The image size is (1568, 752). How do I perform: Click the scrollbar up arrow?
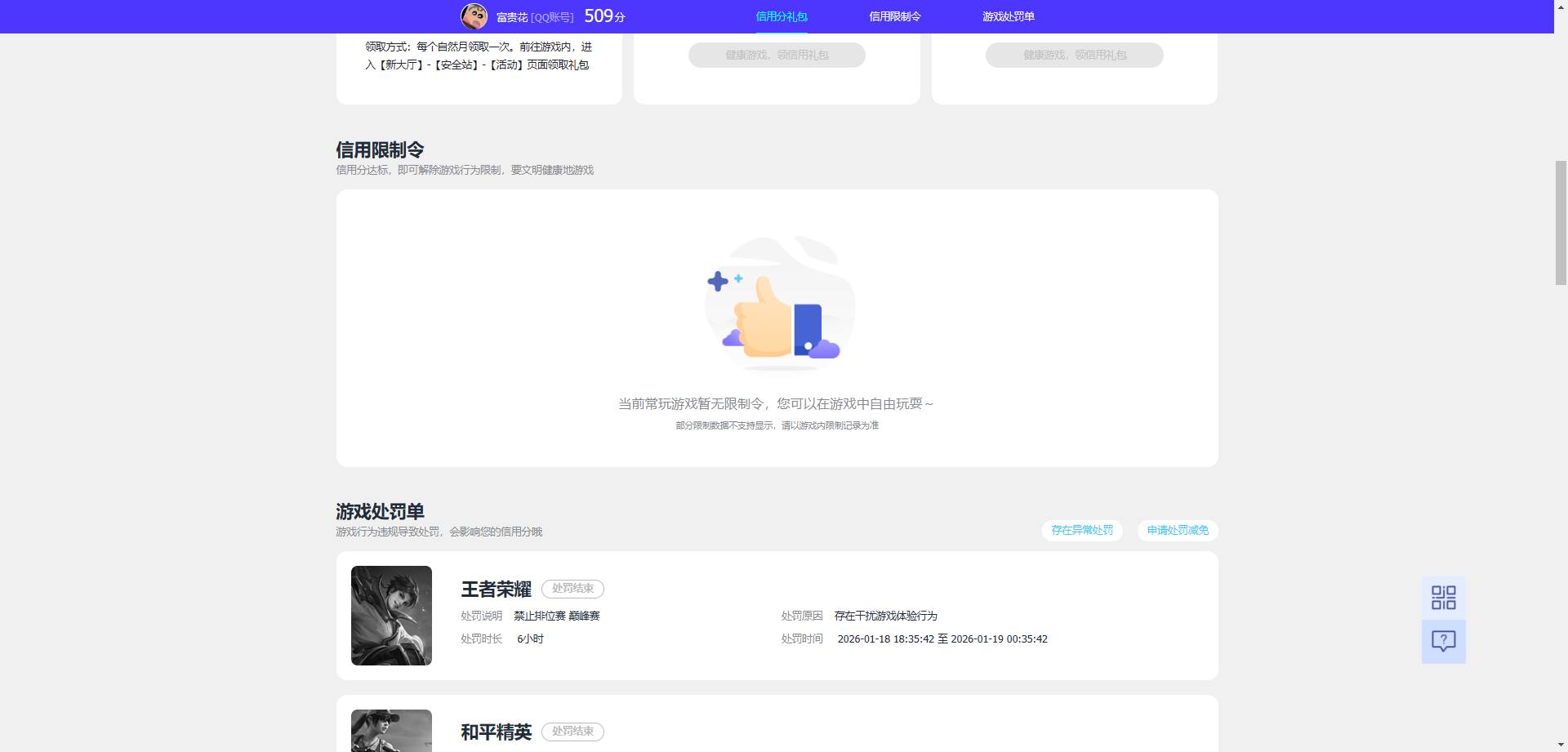(x=1561, y=7)
